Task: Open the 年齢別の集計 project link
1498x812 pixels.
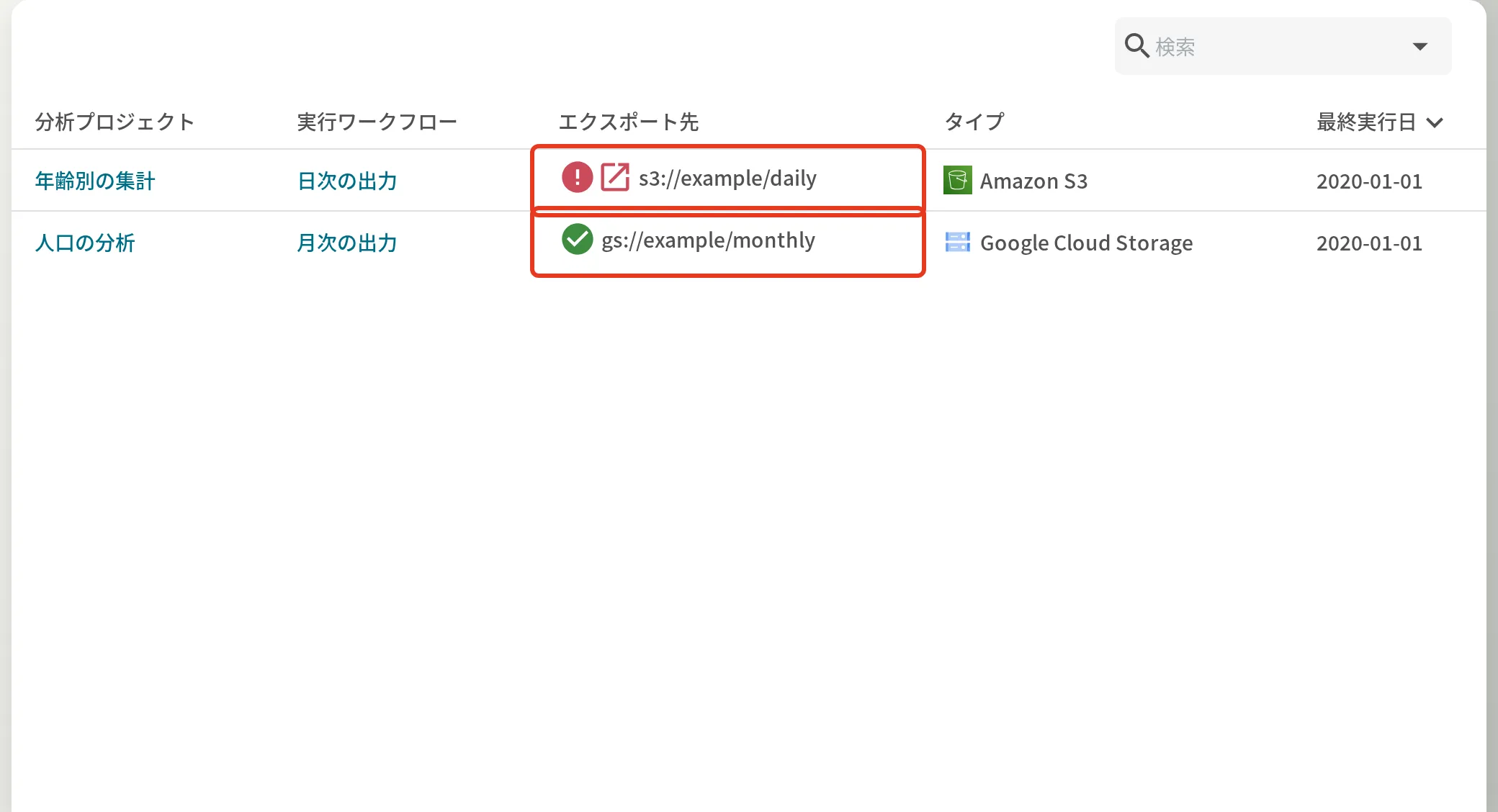Action: (95, 181)
